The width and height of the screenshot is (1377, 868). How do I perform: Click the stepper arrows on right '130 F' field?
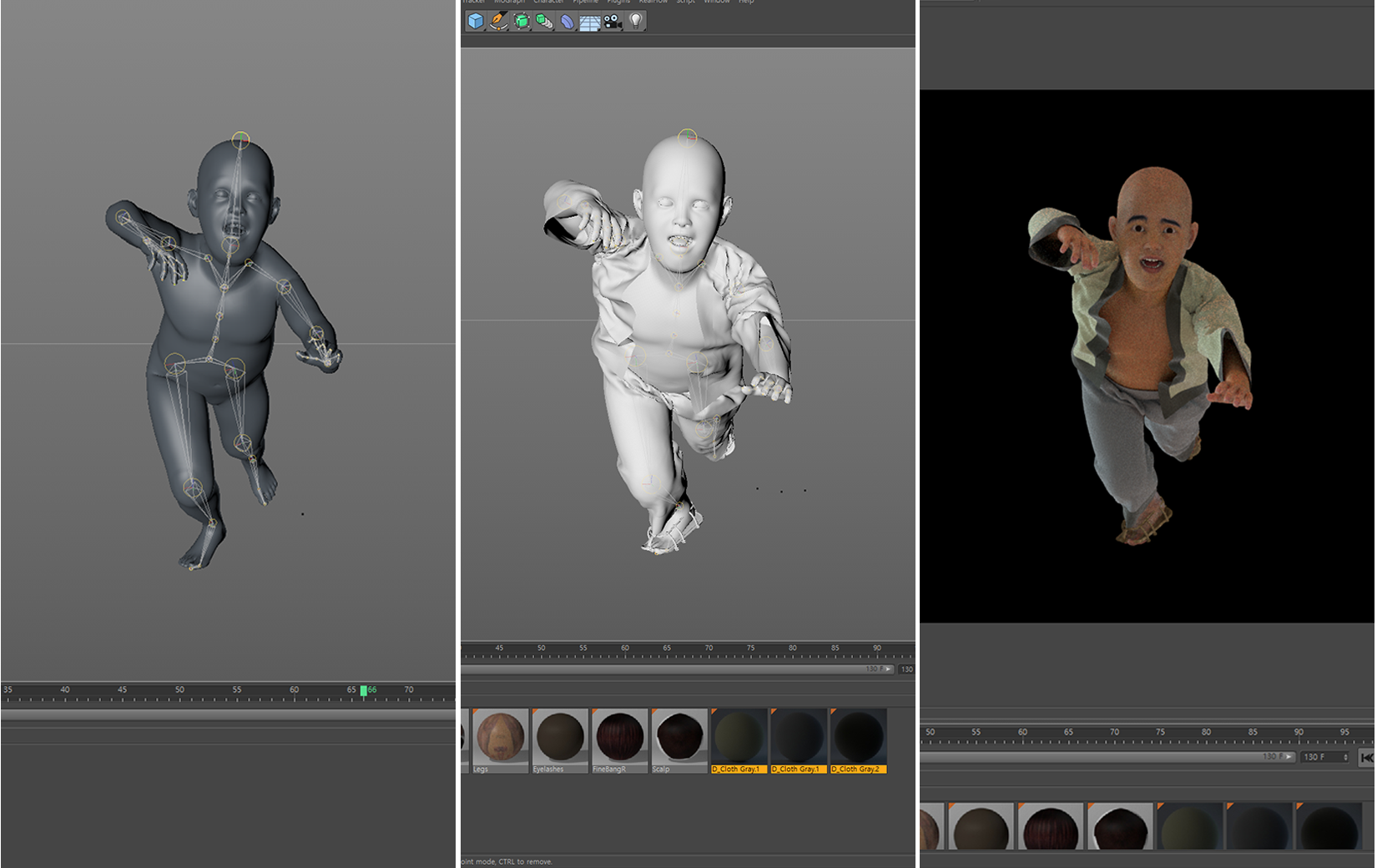point(1345,757)
